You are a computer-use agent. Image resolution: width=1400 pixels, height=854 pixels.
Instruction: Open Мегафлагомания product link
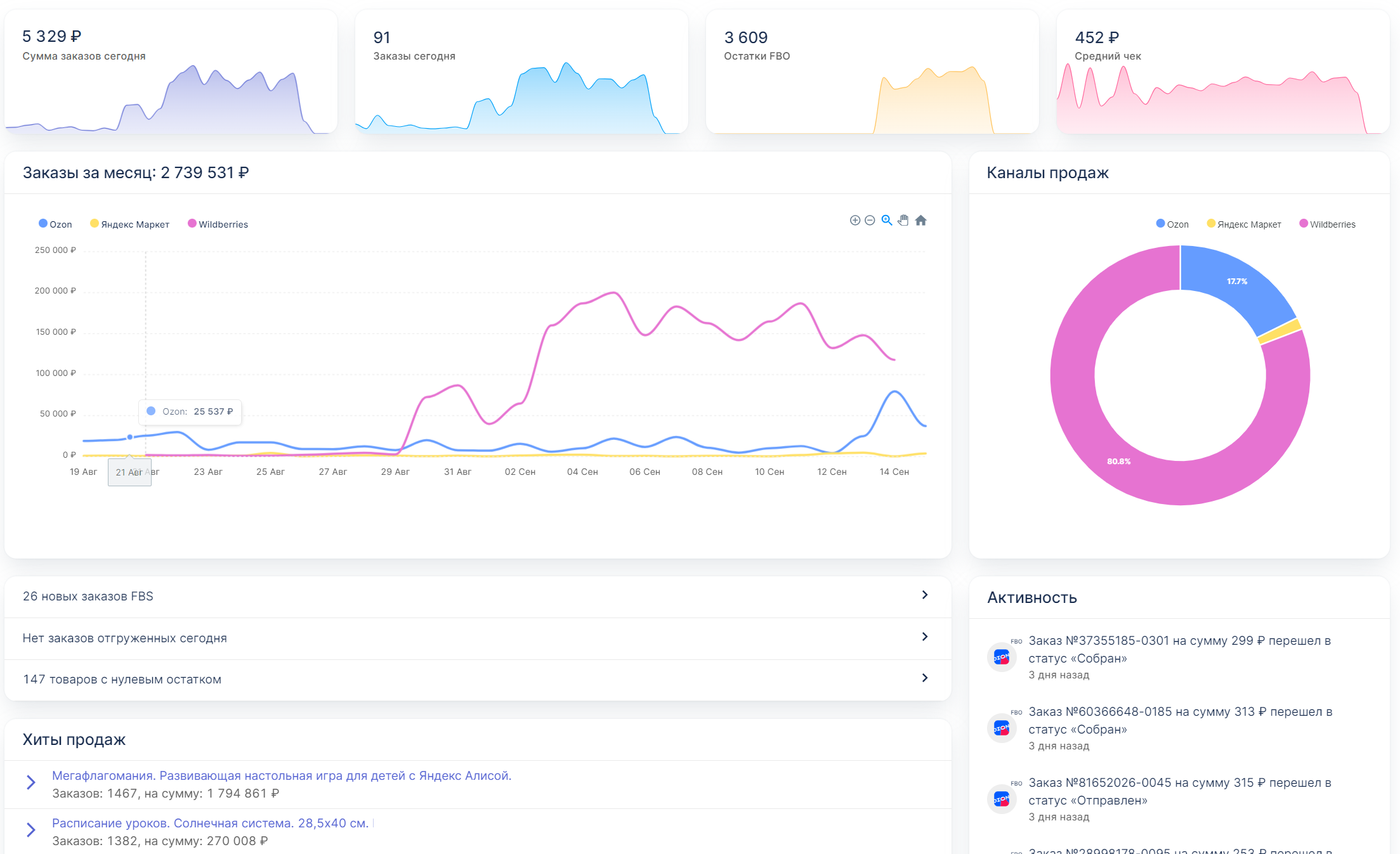[x=282, y=775]
